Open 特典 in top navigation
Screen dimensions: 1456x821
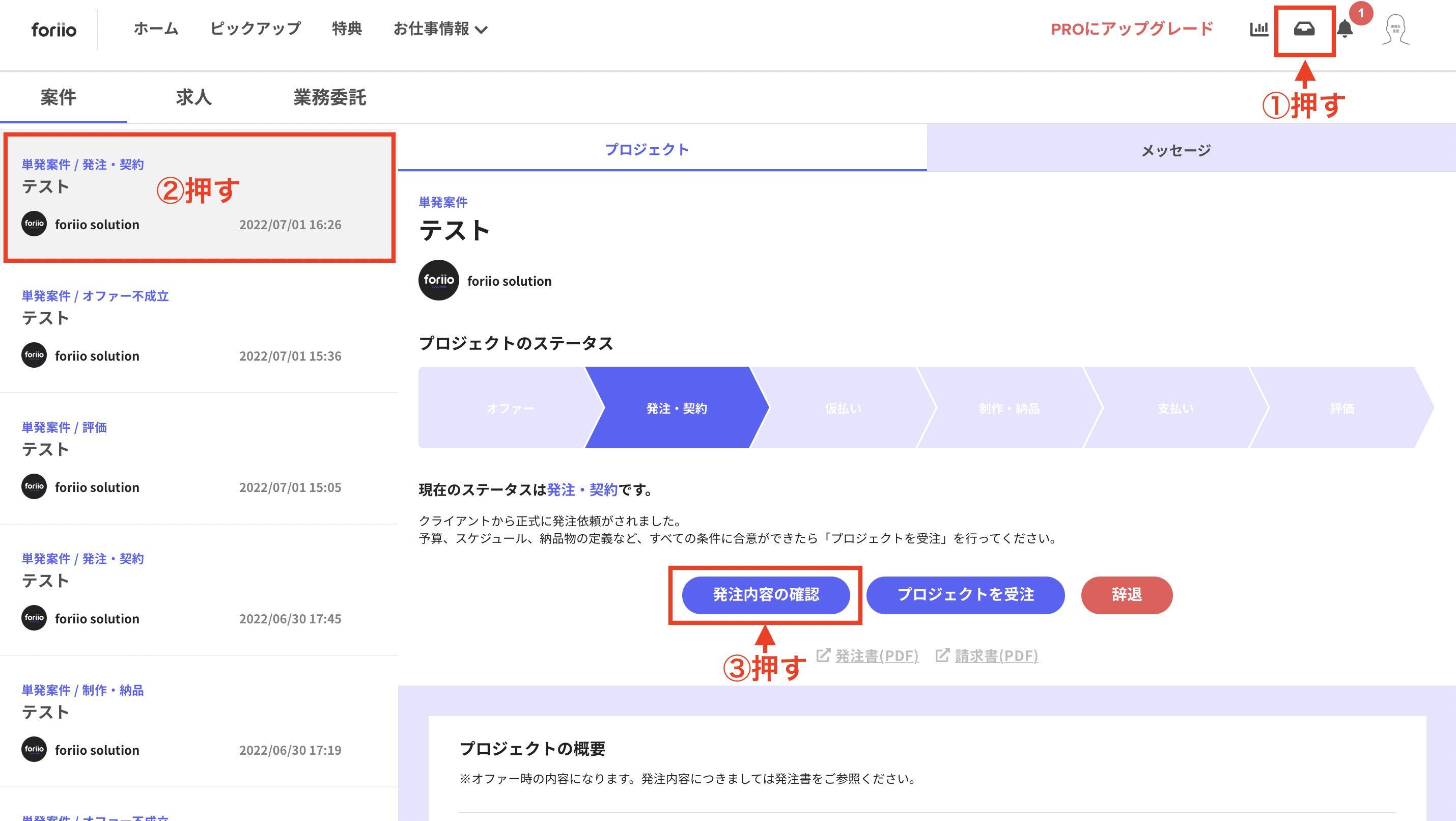click(x=347, y=29)
